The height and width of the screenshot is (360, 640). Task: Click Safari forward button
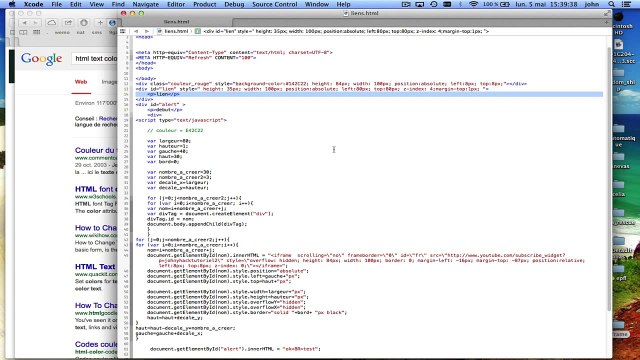point(35,23)
